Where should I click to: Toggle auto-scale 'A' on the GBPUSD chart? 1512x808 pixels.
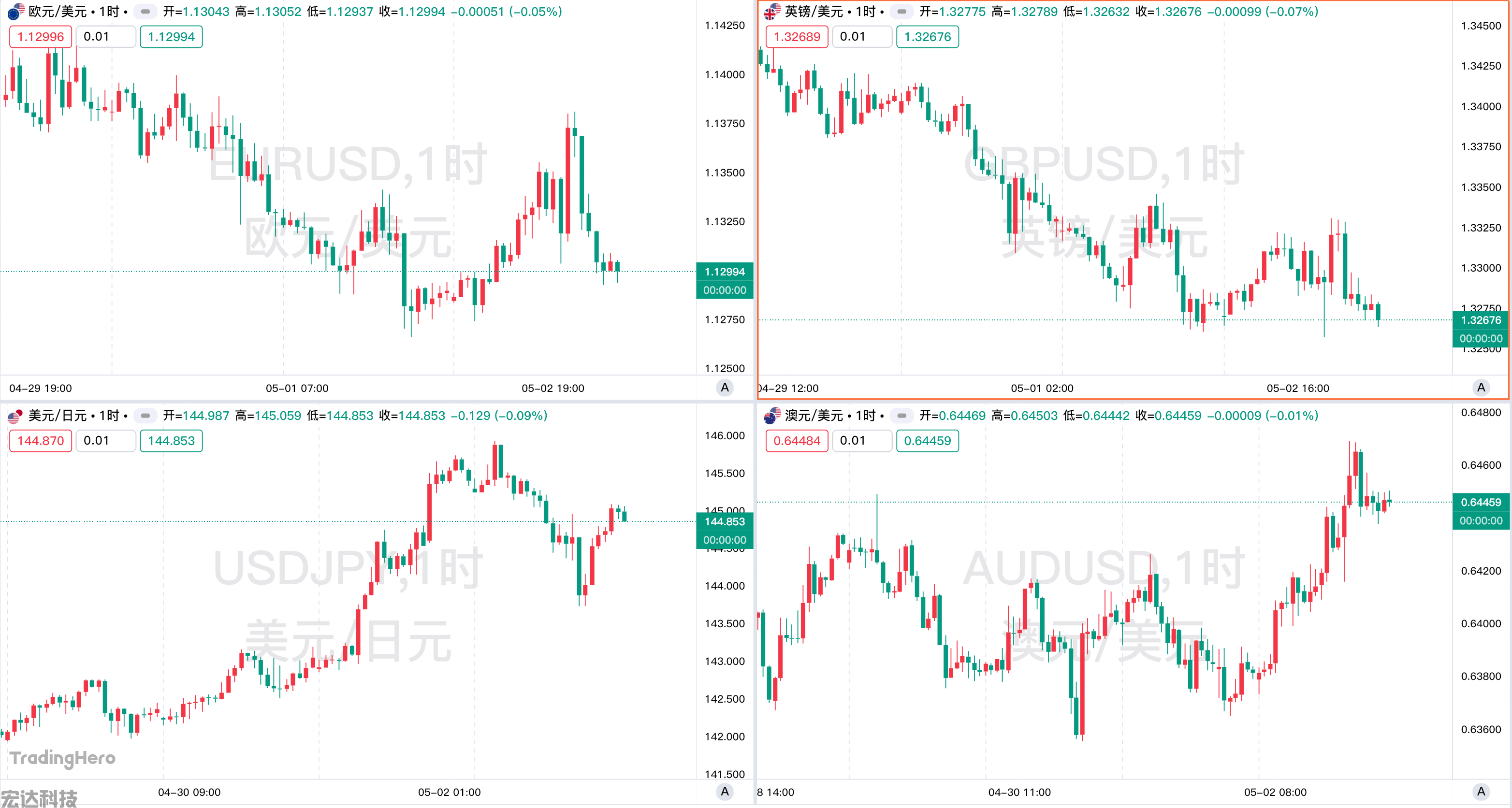pos(1481,387)
